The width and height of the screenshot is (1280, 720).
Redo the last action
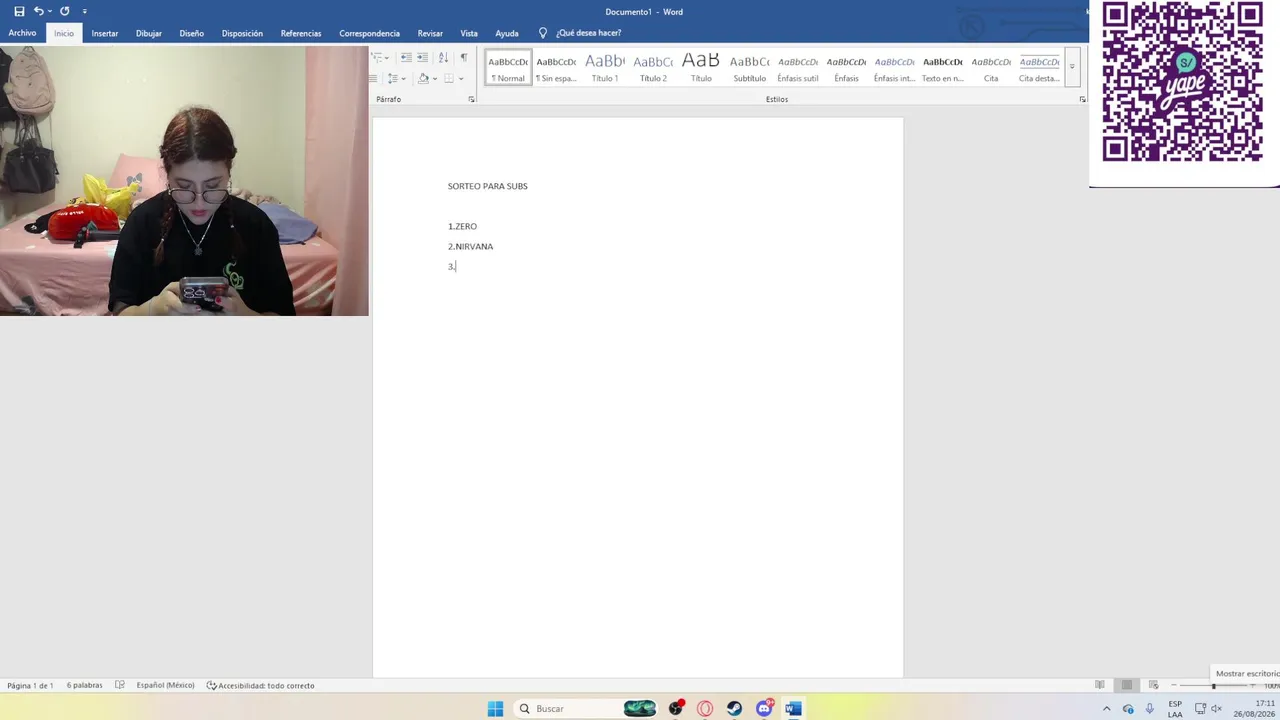point(65,11)
